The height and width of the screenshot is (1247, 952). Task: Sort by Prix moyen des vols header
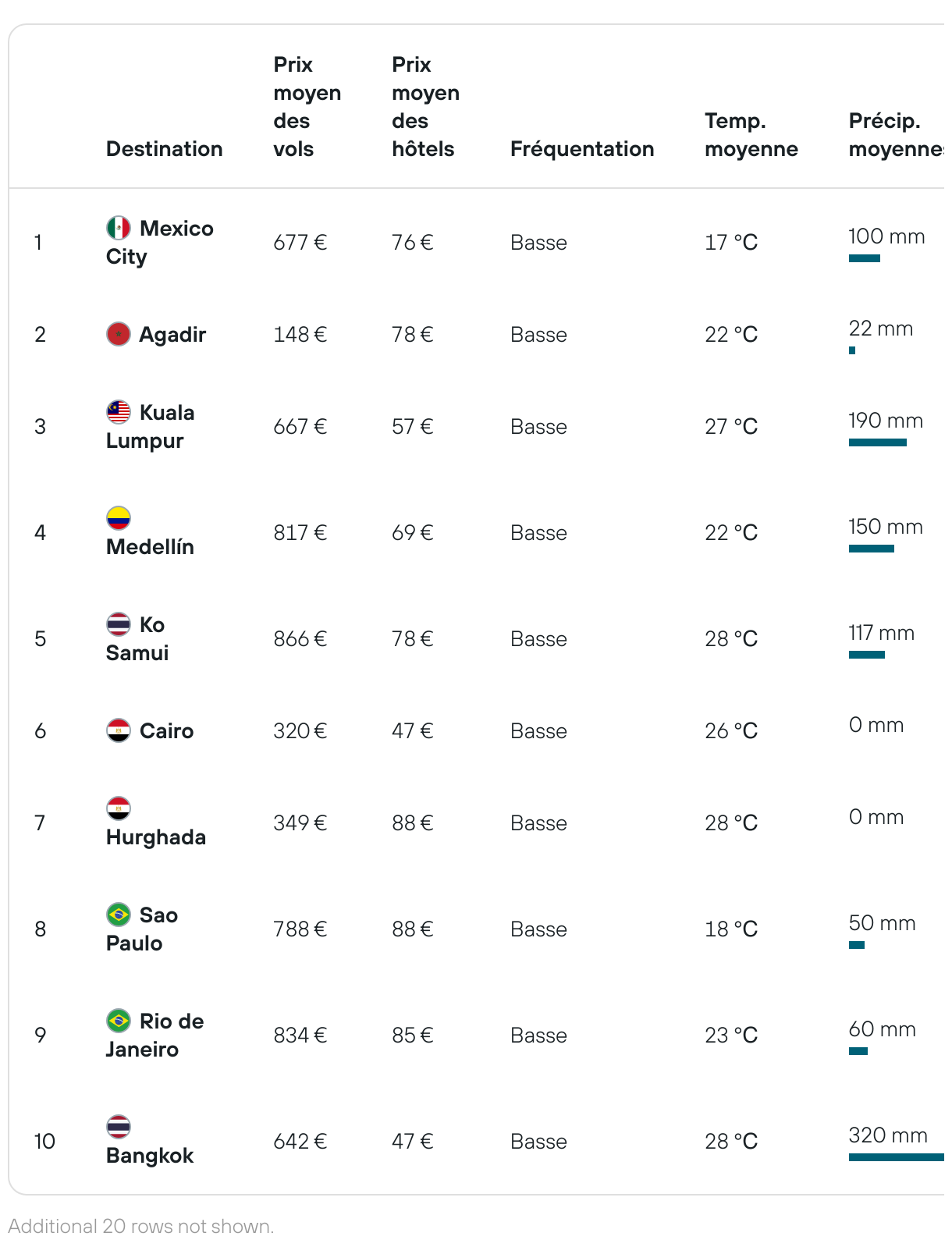tap(307, 107)
